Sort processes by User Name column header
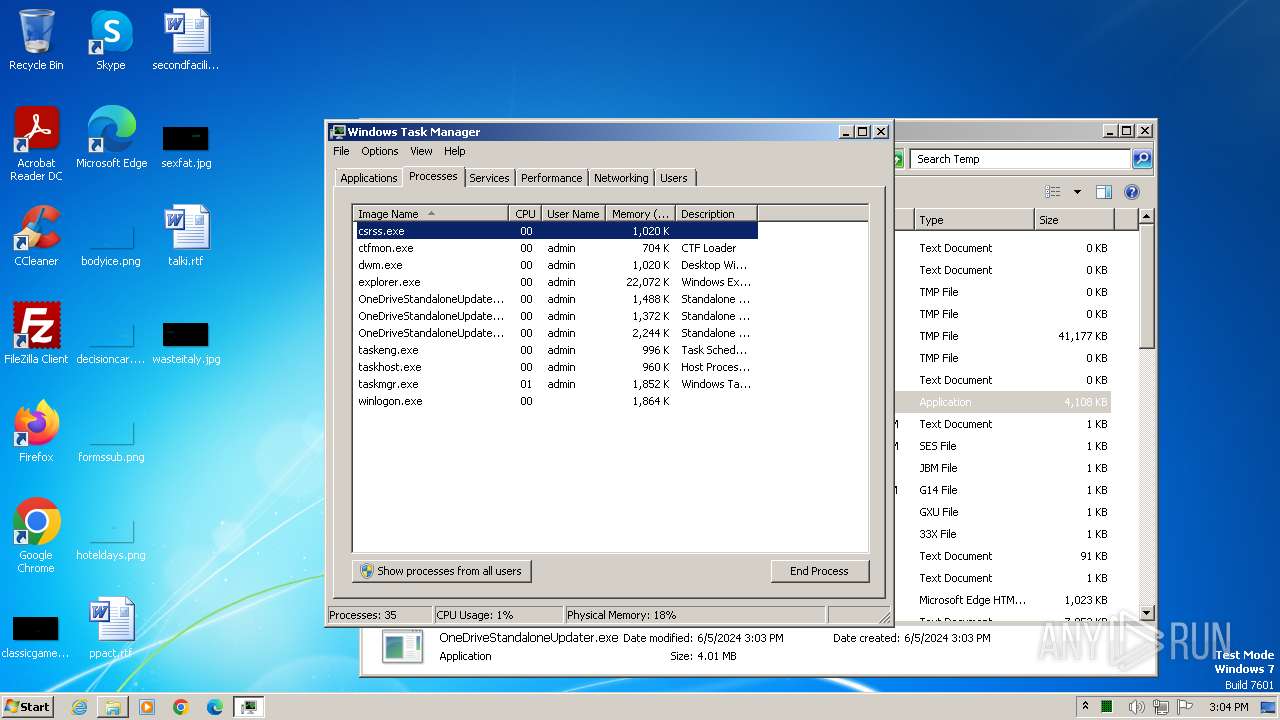 tap(573, 214)
